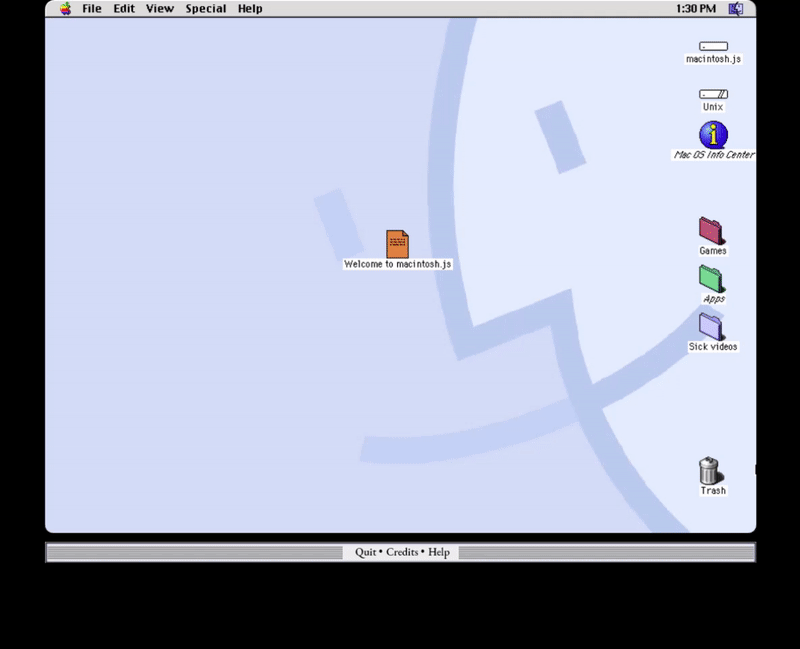Open the File menu
The width and height of the screenshot is (800, 649).
click(x=91, y=8)
